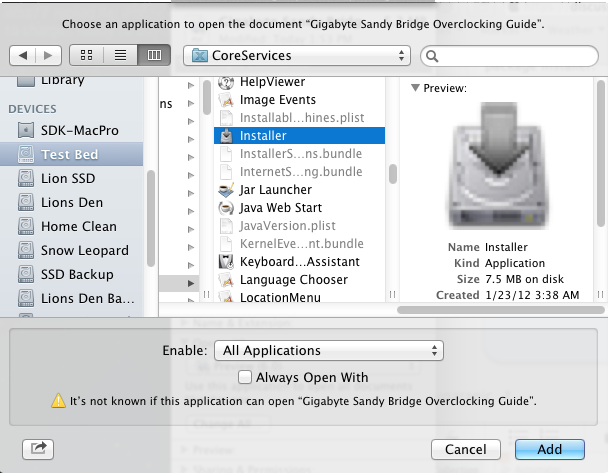Click the preview pane vertical scrollbar
This screenshot has width=608, height=473.
tap(601, 153)
